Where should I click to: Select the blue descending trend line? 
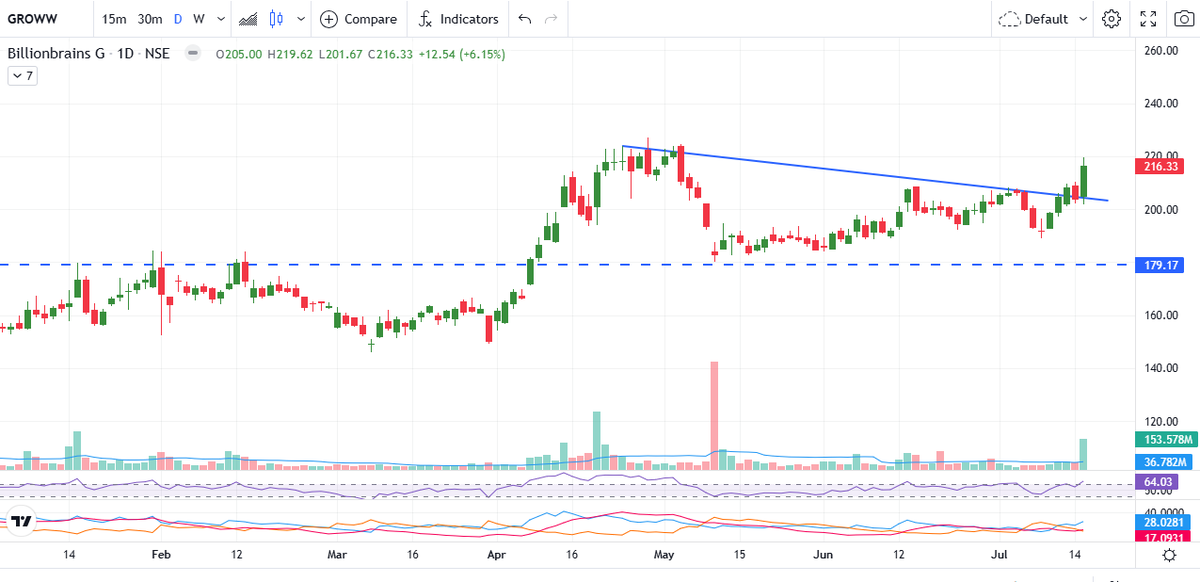[865, 174]
